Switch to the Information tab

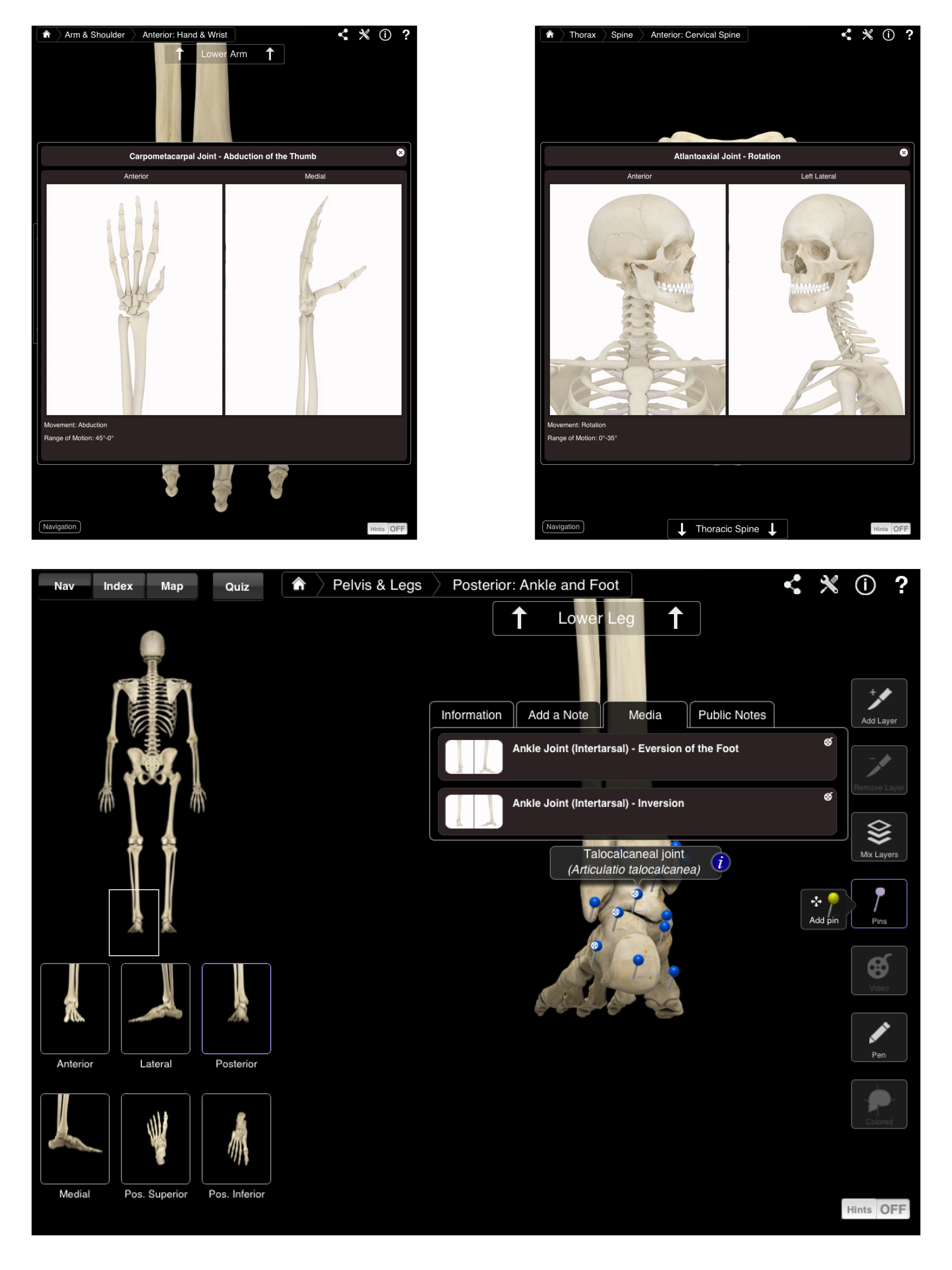[x=471, y=715]
